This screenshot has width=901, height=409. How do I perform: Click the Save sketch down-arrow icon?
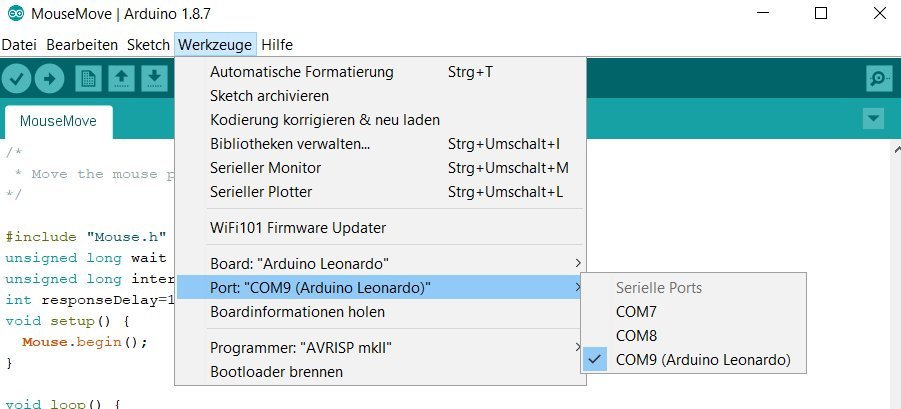pos(154,79)
